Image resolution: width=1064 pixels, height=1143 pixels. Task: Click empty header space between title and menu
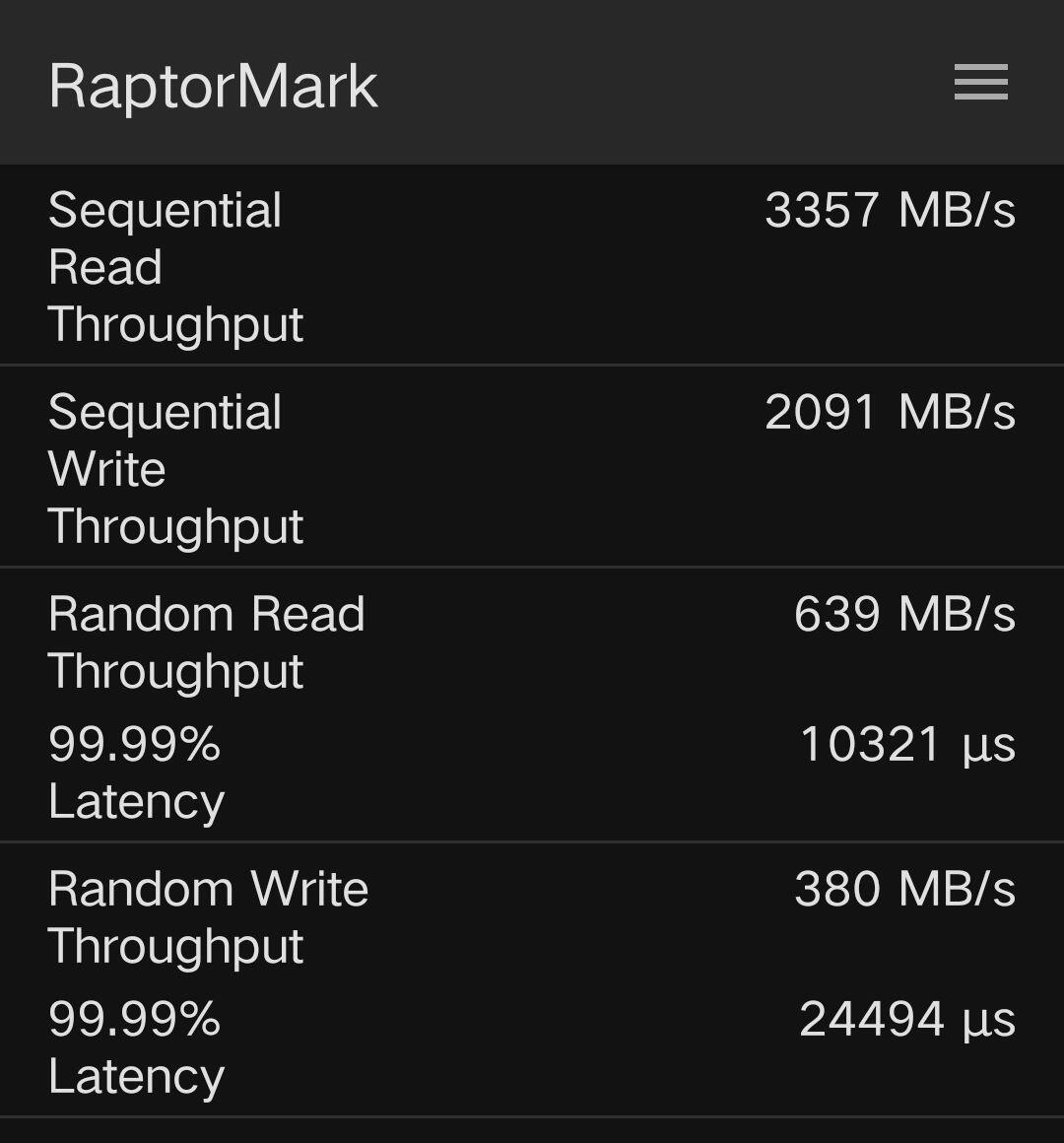pos(660,84)
